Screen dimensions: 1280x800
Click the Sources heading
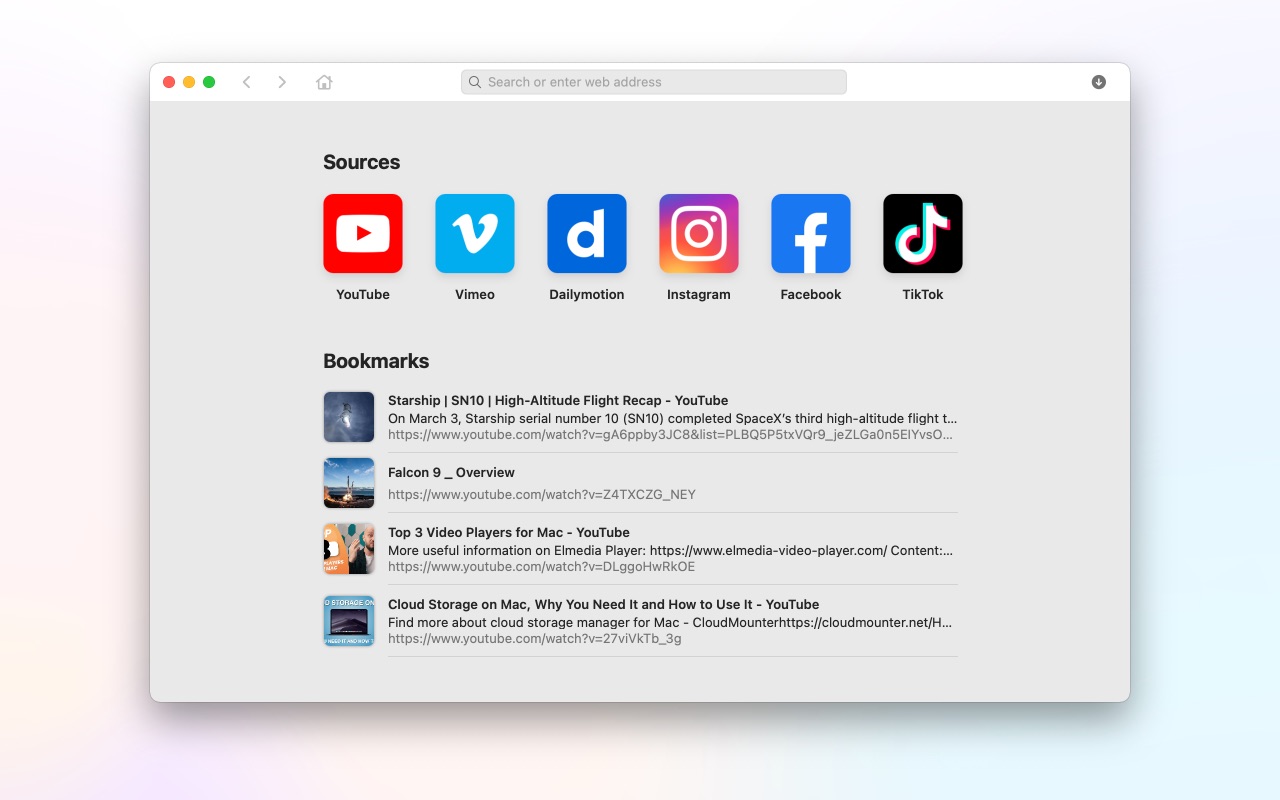pos(361,162)
